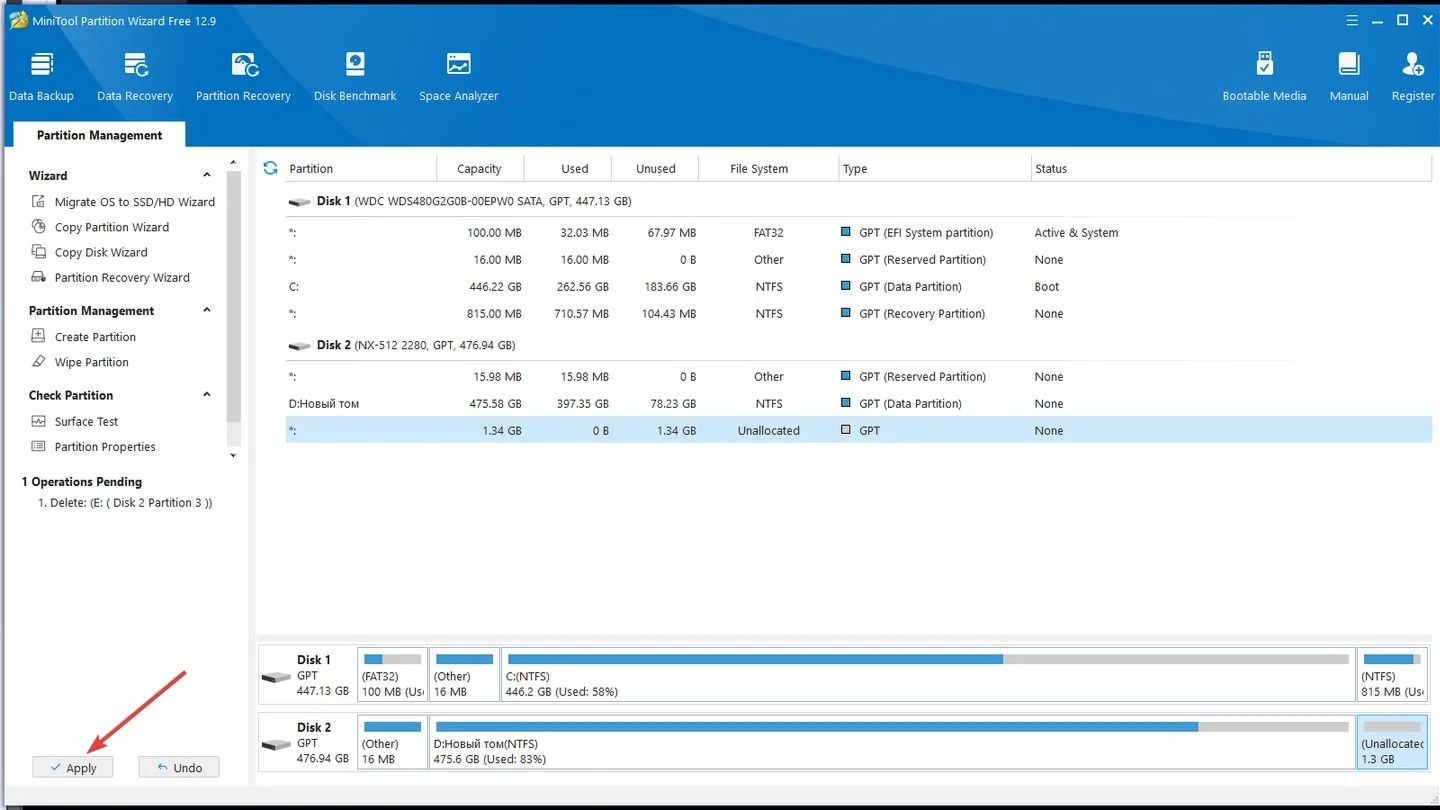
Task: Refresh partition list with the reload icon
Action: click(x=270, y=168)
